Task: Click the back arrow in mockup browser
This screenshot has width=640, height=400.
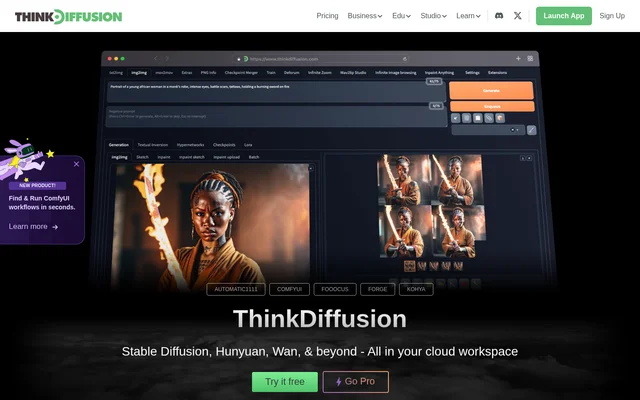Action: pyautogui.click(x=156, y=58)
